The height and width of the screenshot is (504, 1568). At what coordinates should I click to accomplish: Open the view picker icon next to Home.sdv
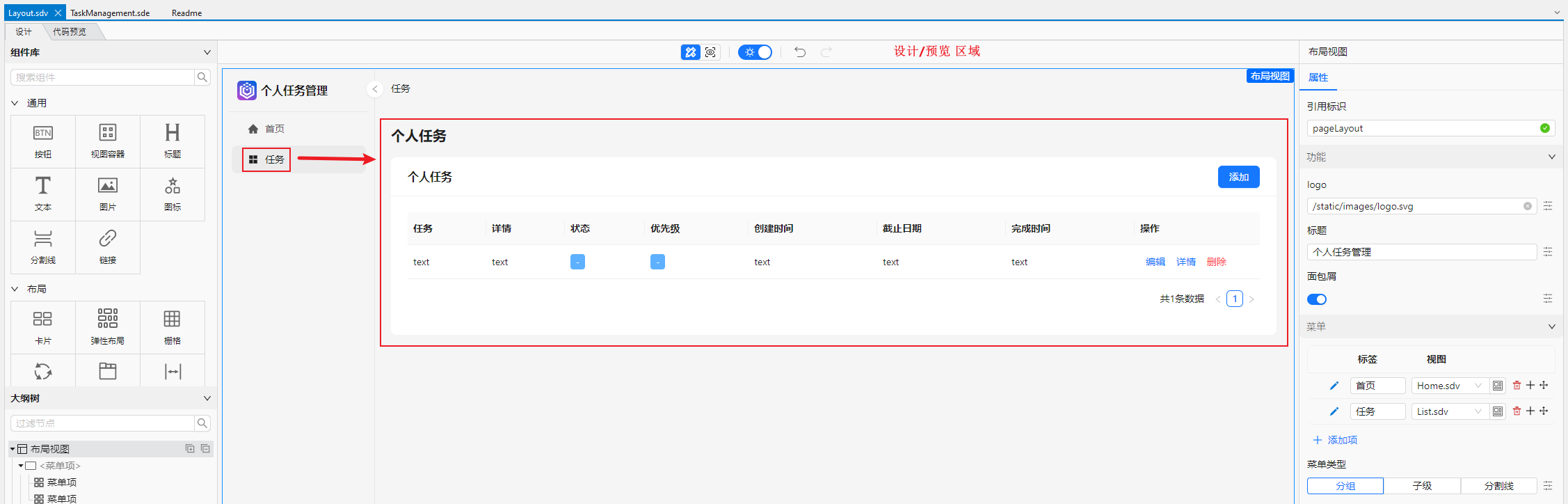tap(1498, 386)
